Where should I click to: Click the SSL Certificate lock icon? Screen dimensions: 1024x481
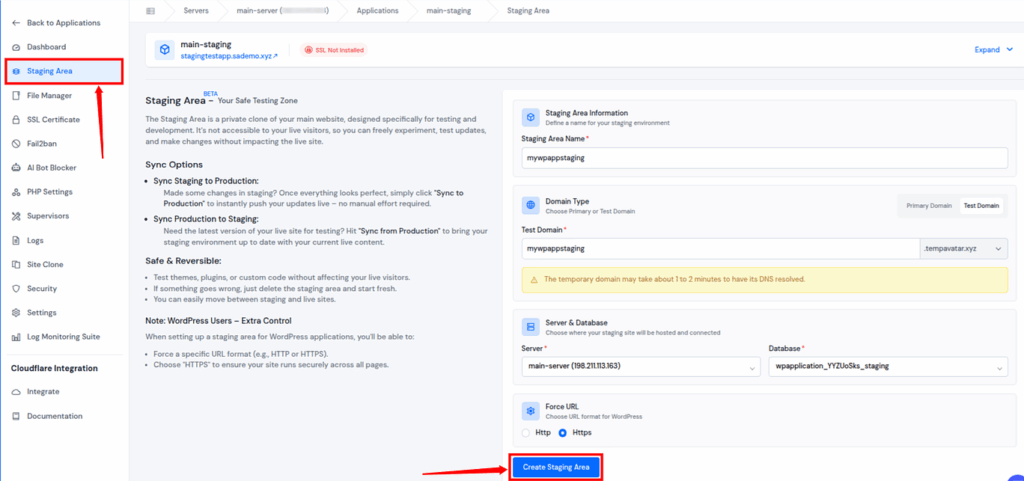(15, 119)
